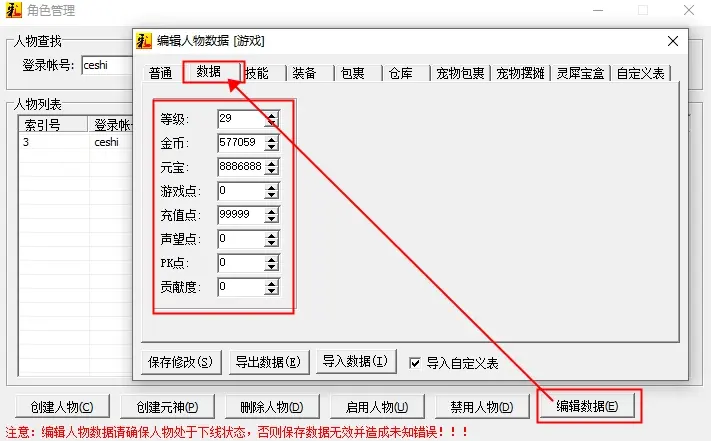The image size is (711, 441).
Task: Click the 保存修改(S) button
Action: pyautogui.click(x=181, y=362)
